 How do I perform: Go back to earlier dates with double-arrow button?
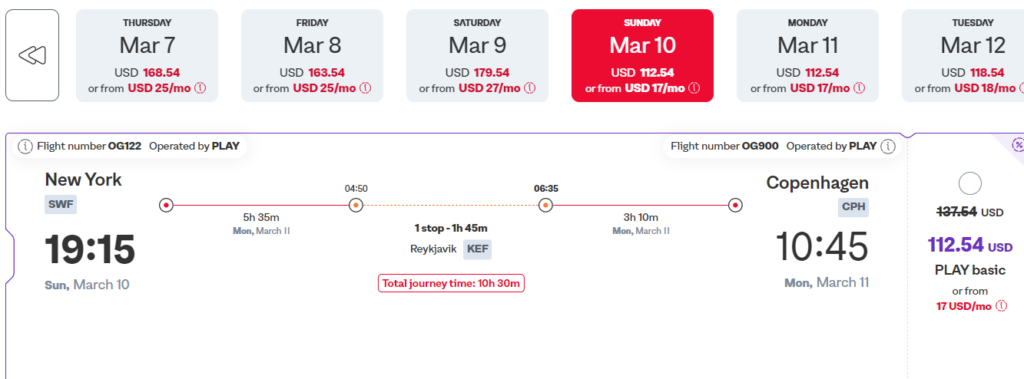click(x=32, y=56)
